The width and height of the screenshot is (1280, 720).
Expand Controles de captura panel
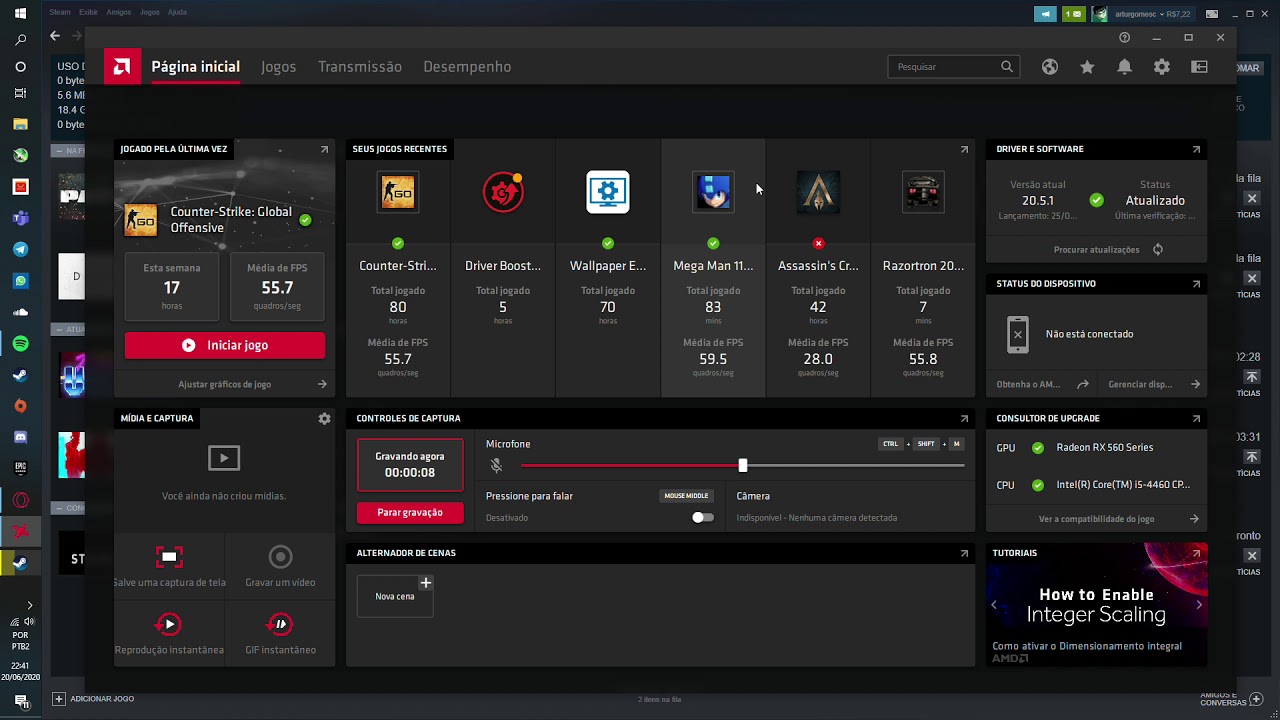(964, 418)
